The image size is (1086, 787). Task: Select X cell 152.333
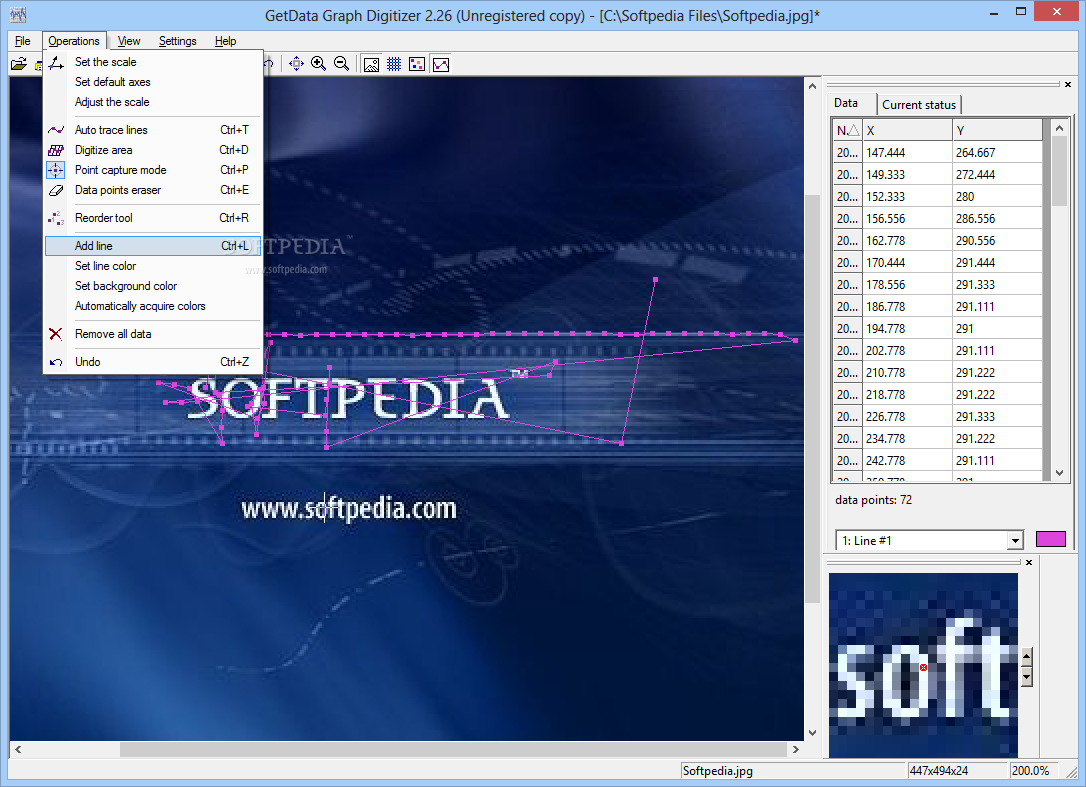point(907,197)
